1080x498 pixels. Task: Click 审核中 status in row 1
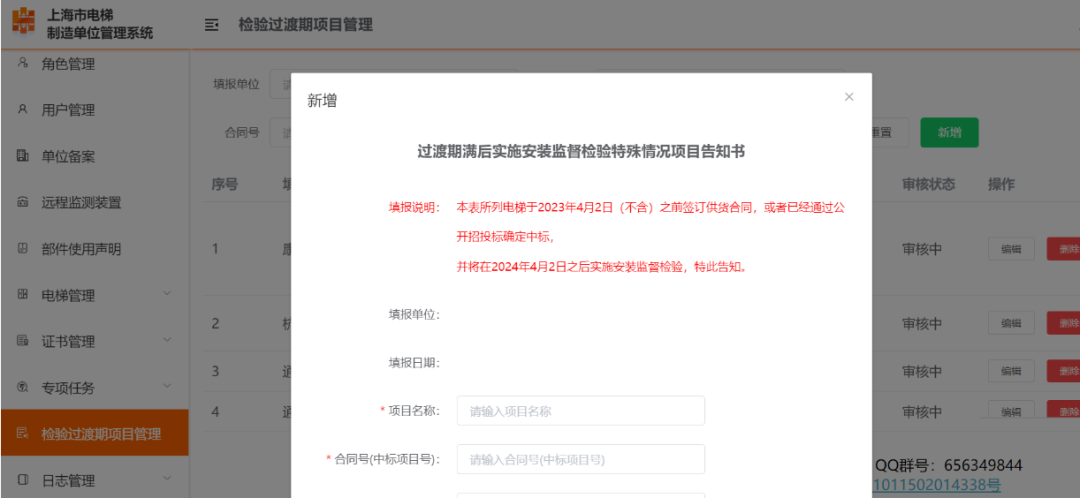coord(922,249)
